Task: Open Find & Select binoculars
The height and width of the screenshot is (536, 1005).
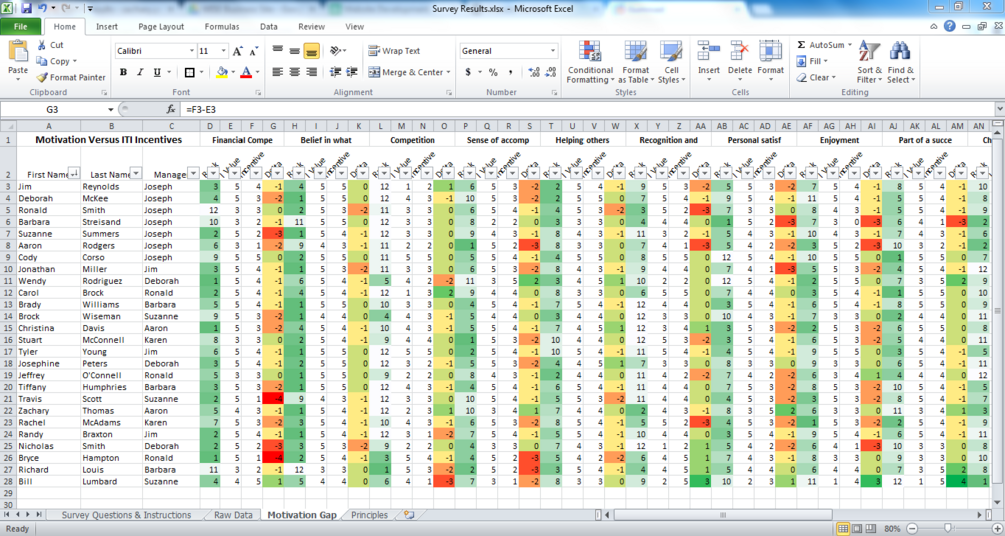Action: [x=901, y=62]
